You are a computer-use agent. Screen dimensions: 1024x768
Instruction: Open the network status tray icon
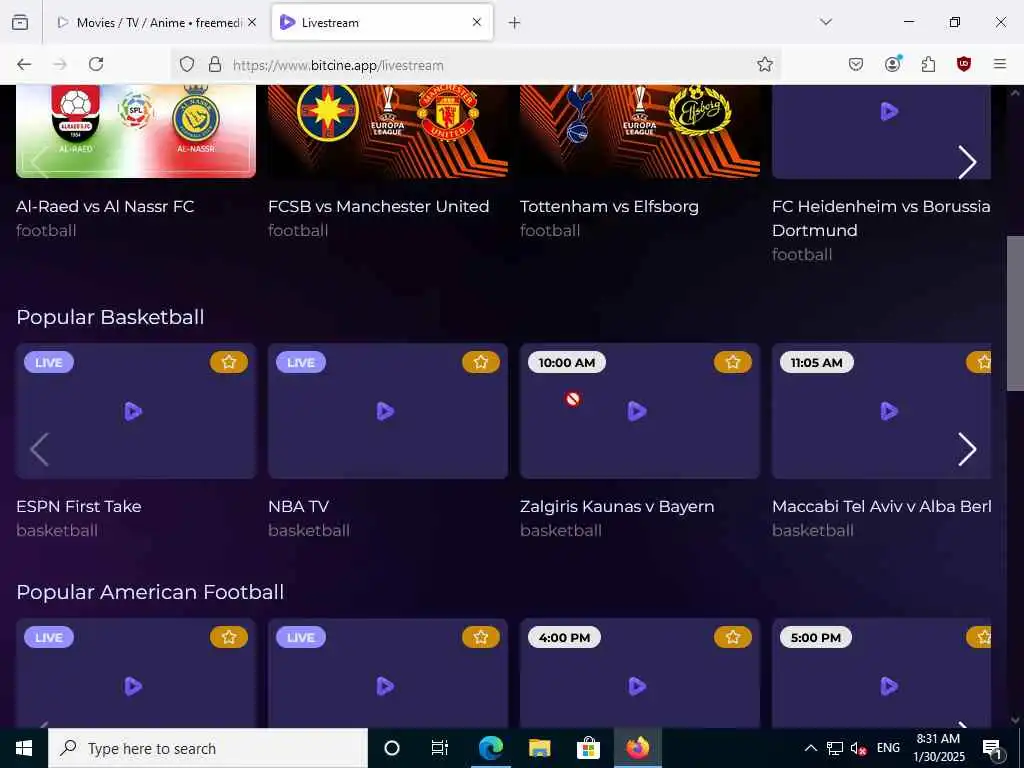[835, 748]
